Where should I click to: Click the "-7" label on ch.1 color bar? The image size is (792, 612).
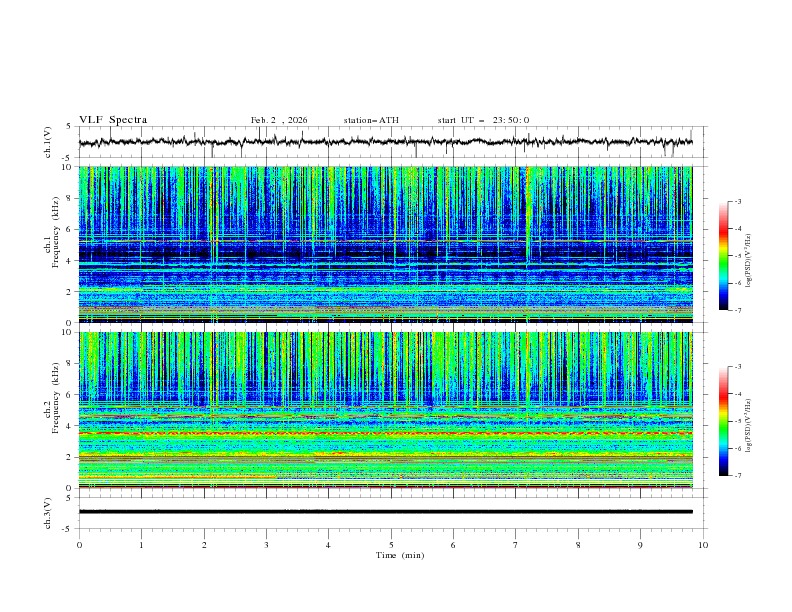738,310
